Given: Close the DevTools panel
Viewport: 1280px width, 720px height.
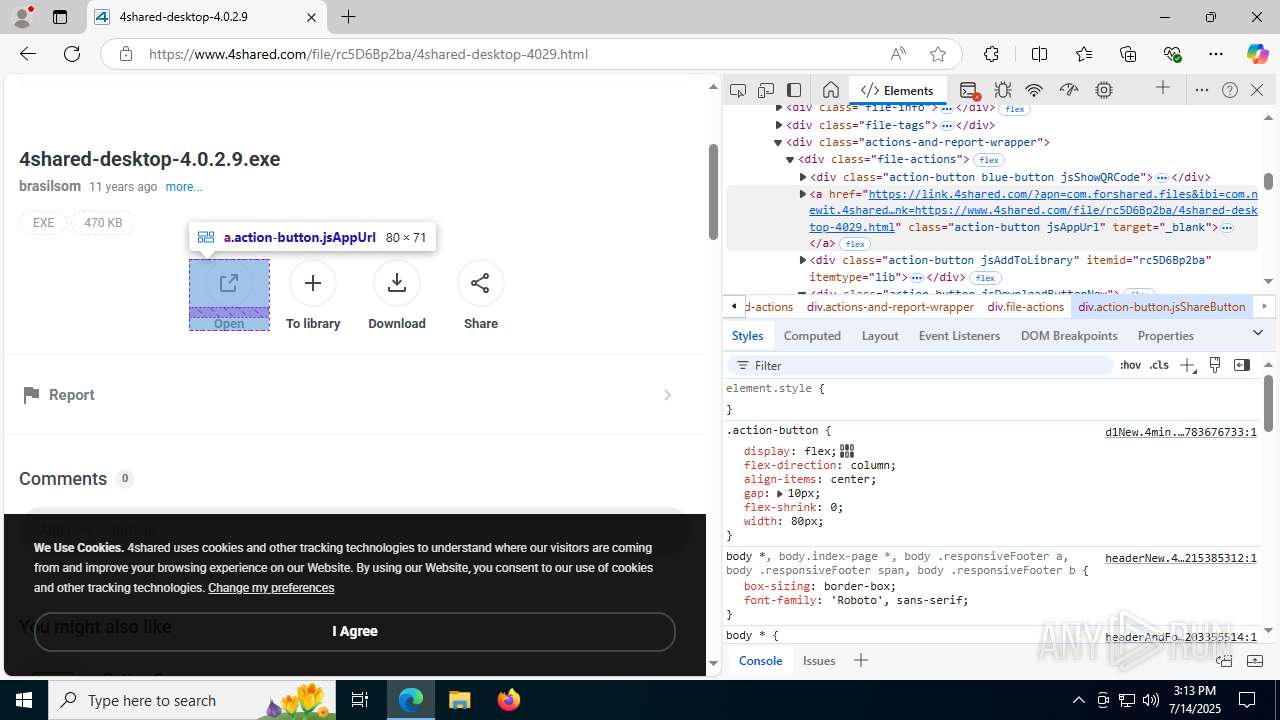Looking at the screenshot, I should coord(1258,90).
